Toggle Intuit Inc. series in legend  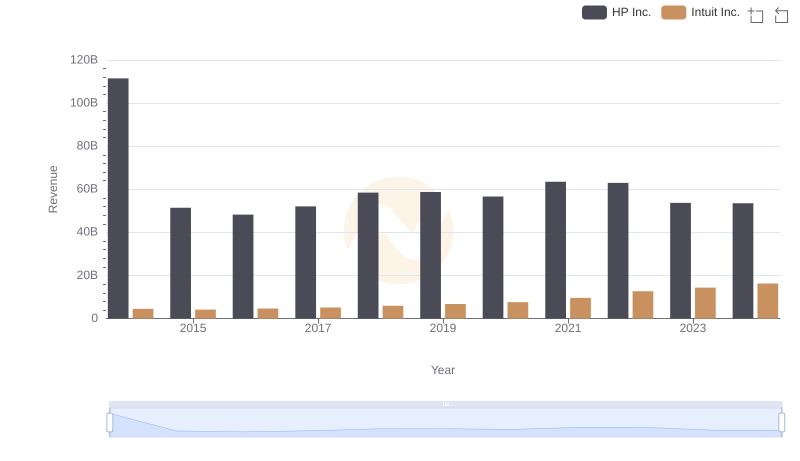(700, 12)
